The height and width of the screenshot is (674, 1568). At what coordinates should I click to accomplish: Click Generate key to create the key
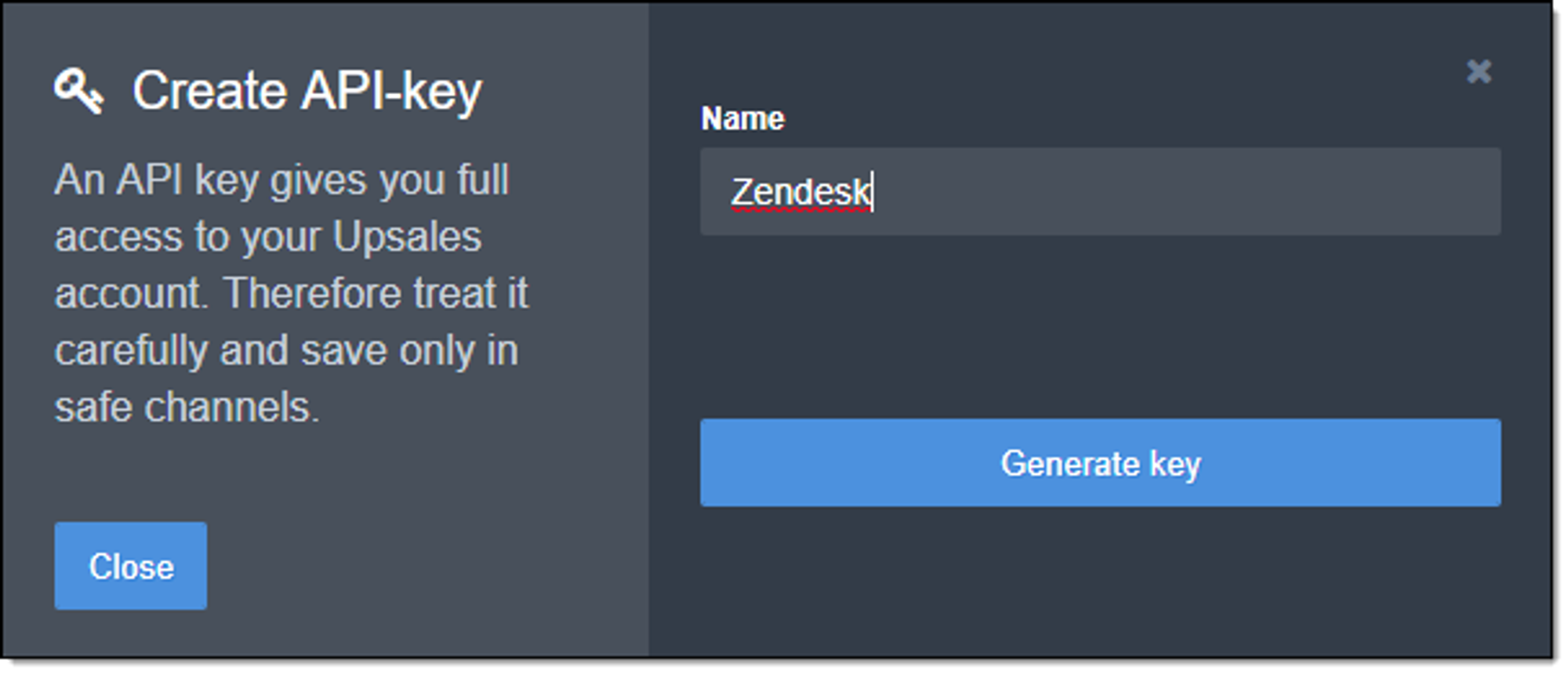1101,462
